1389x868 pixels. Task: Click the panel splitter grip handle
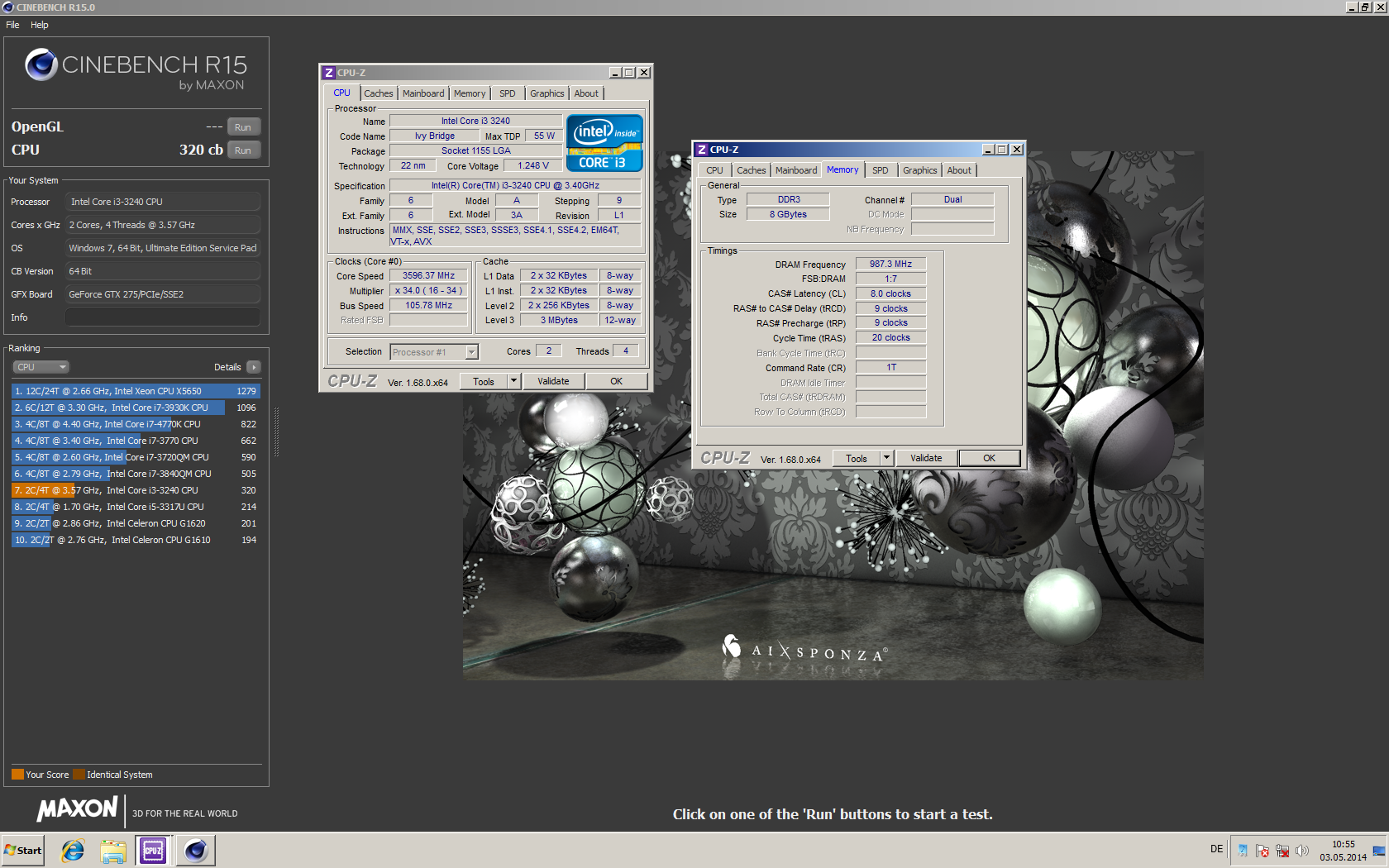pyautogui.click(x=276, y=432)
